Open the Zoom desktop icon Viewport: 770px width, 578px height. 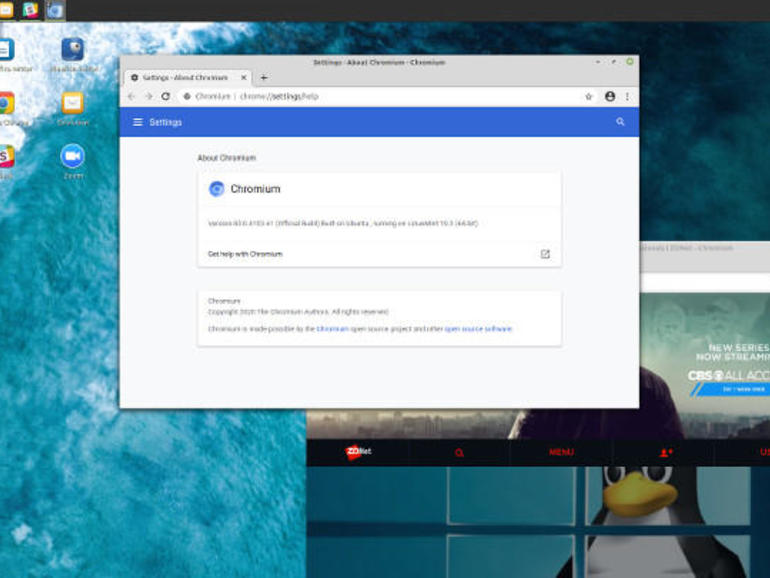click(x=73, y=157)
